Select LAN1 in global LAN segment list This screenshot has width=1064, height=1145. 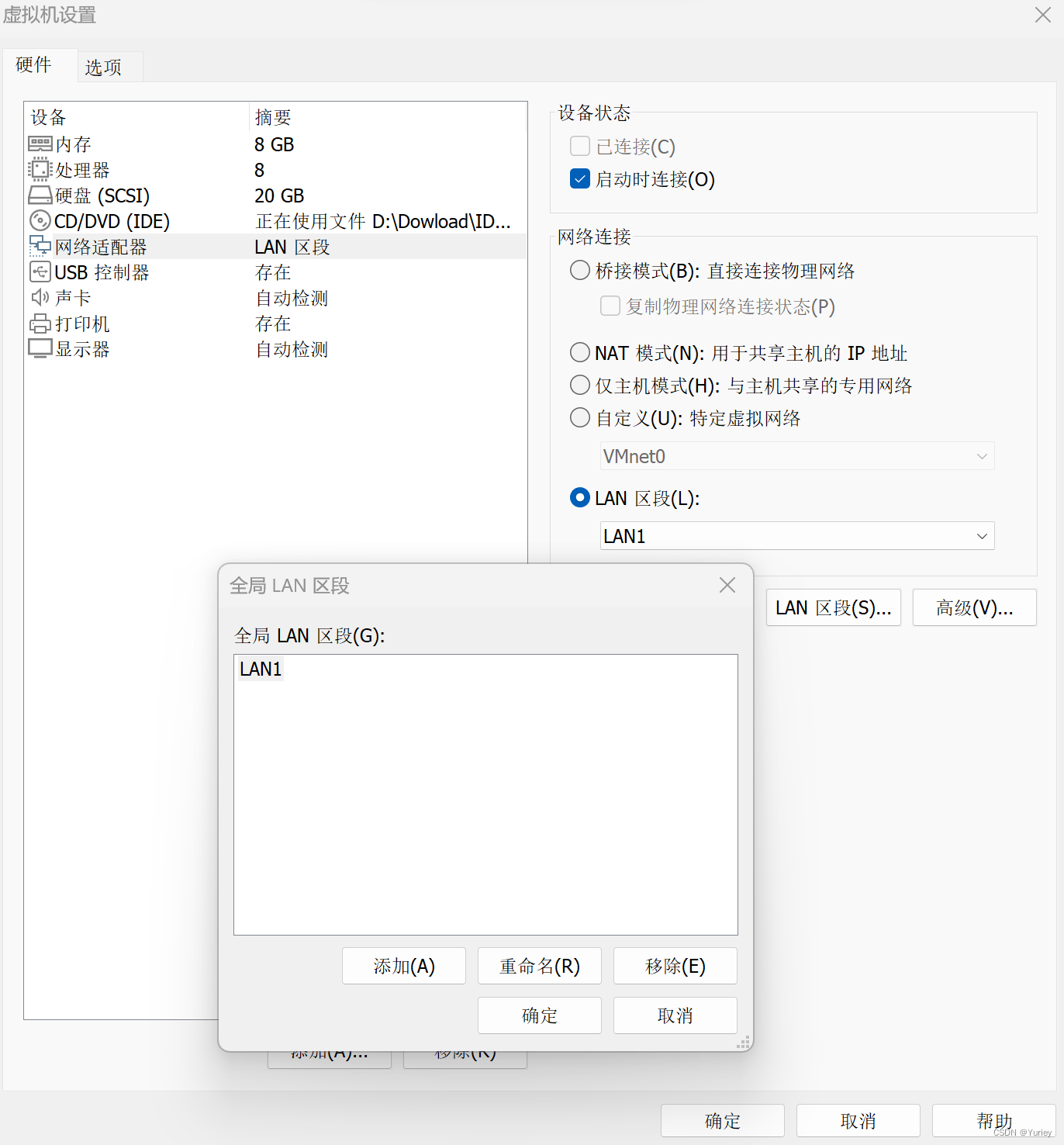(261, 669)
